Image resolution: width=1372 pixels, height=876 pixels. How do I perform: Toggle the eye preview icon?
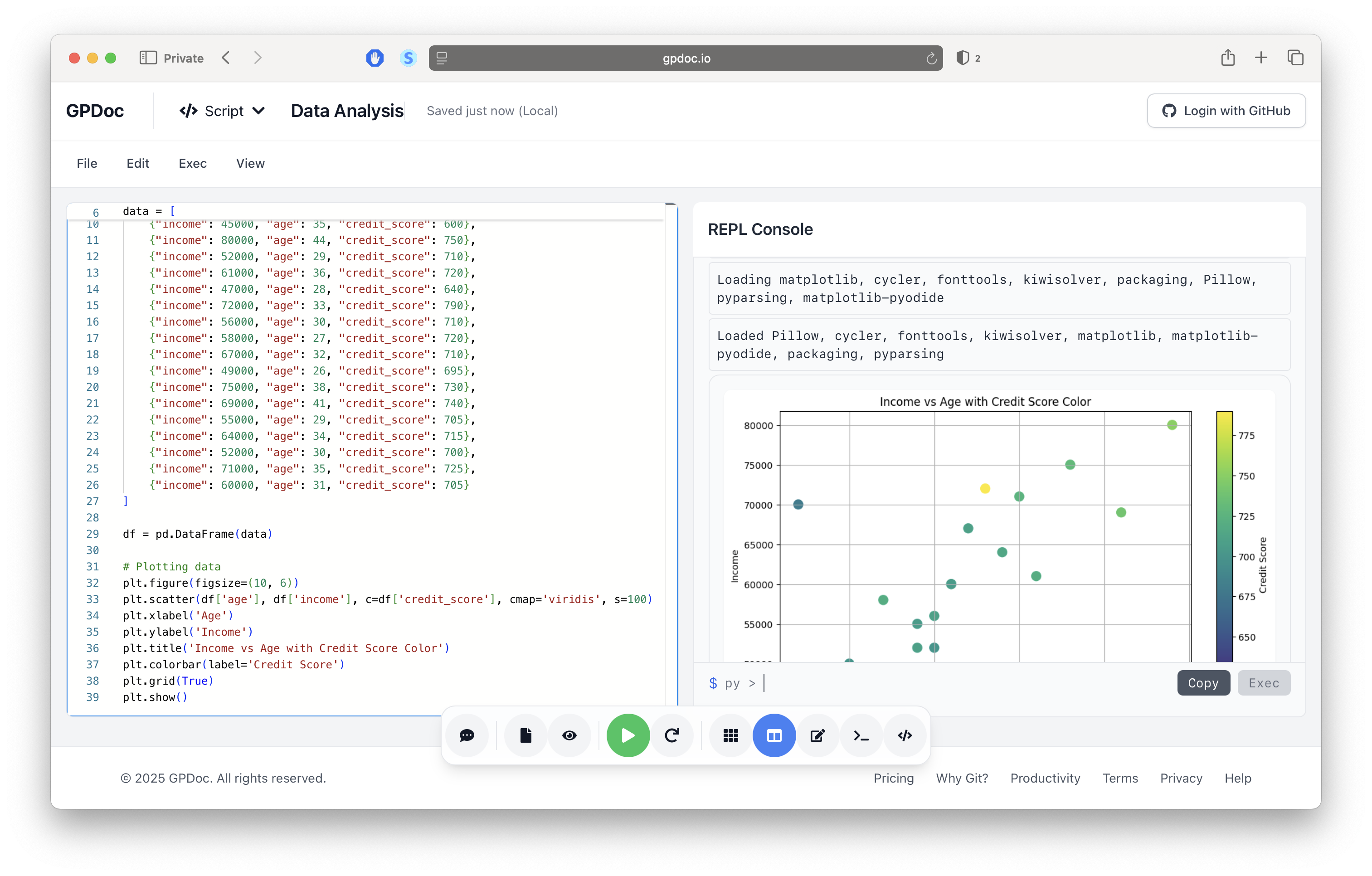point(569,735)
